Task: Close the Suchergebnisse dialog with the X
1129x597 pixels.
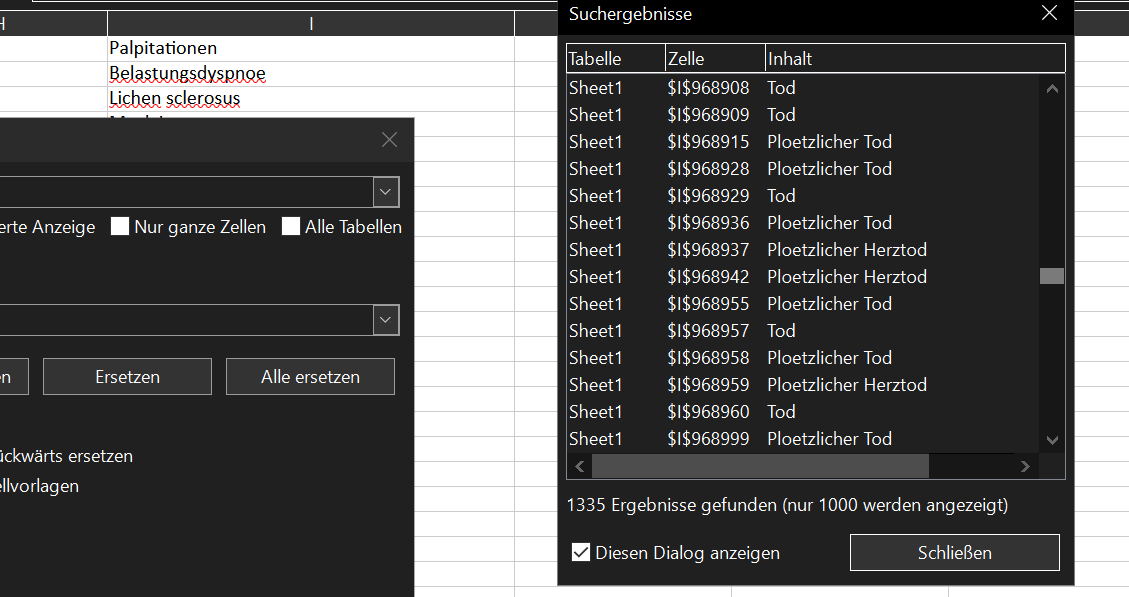Action: pyautogui.click(x=1049, y=14)
